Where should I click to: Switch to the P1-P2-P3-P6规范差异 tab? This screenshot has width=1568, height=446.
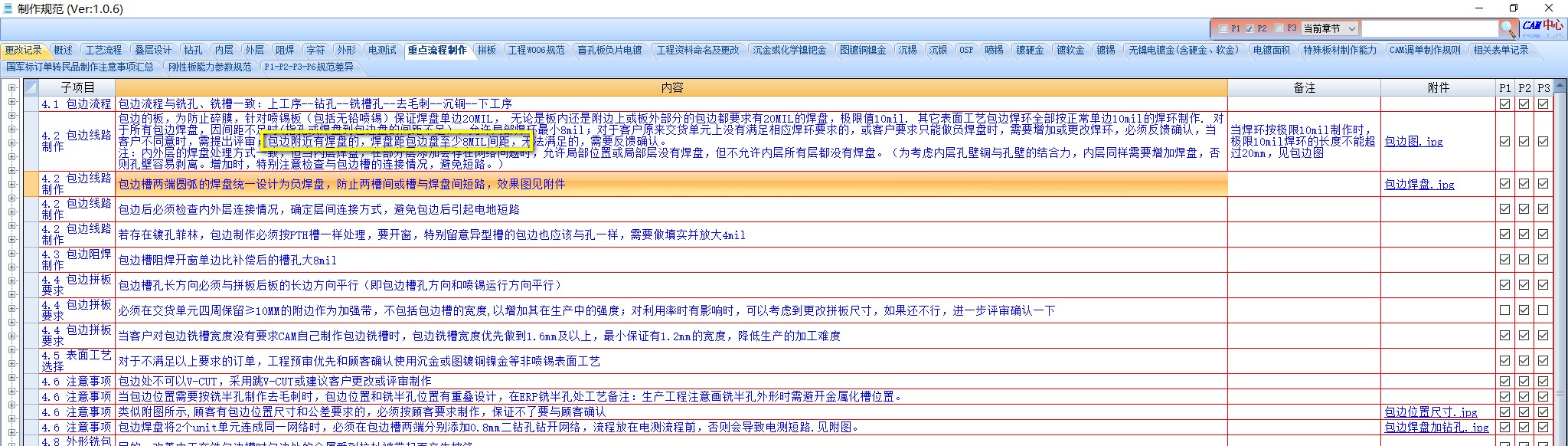[309, 67]
